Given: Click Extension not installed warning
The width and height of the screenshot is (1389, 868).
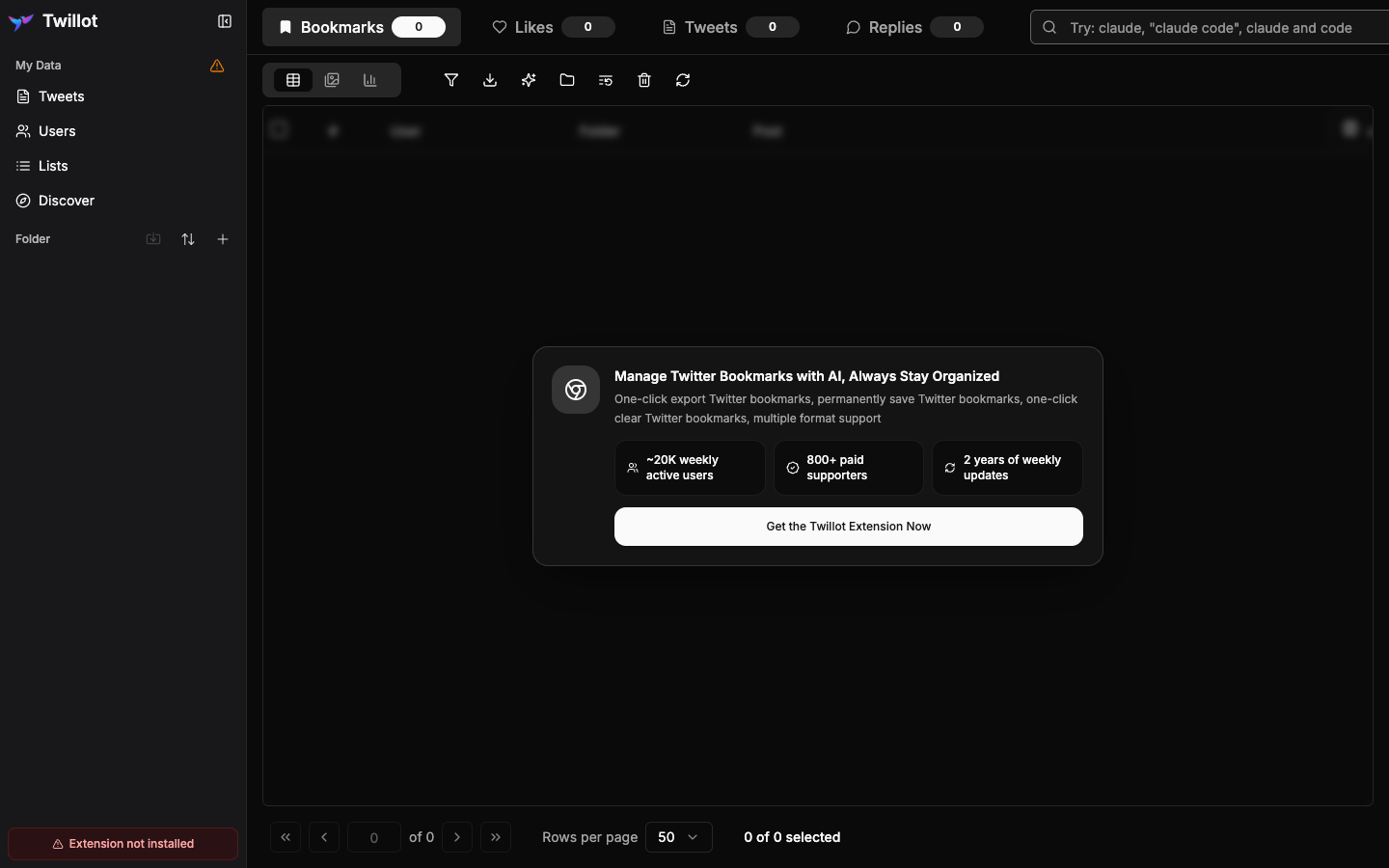Looking at the screenshot, I should point(123,844).
